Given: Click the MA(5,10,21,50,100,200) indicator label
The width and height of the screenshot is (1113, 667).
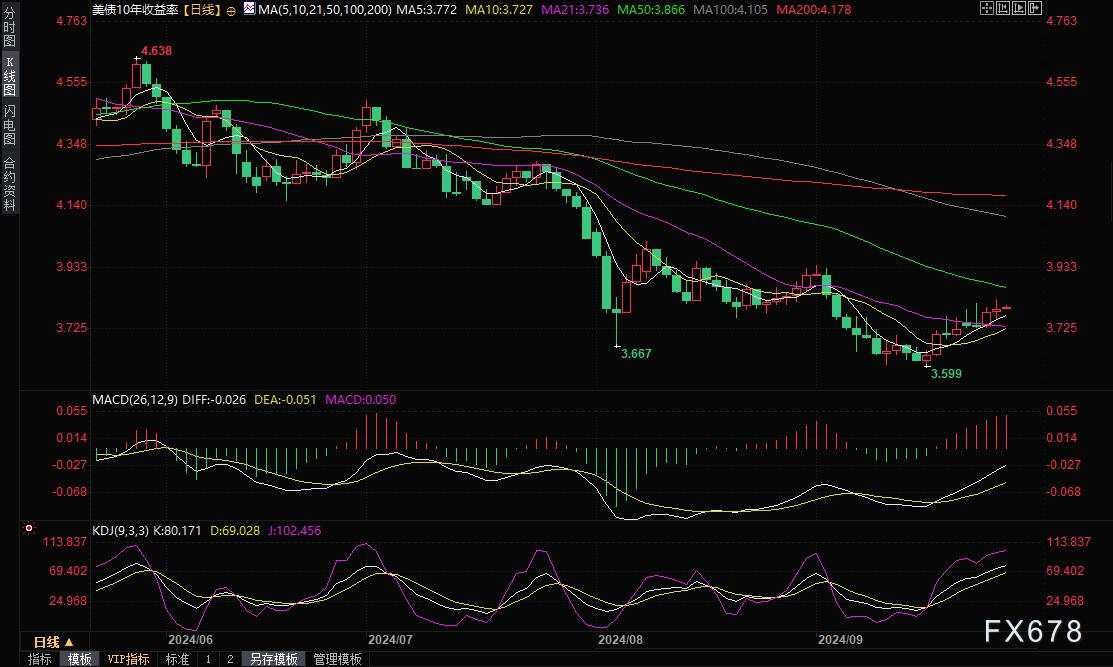Looking at the screenshot, I should point(324,10).
